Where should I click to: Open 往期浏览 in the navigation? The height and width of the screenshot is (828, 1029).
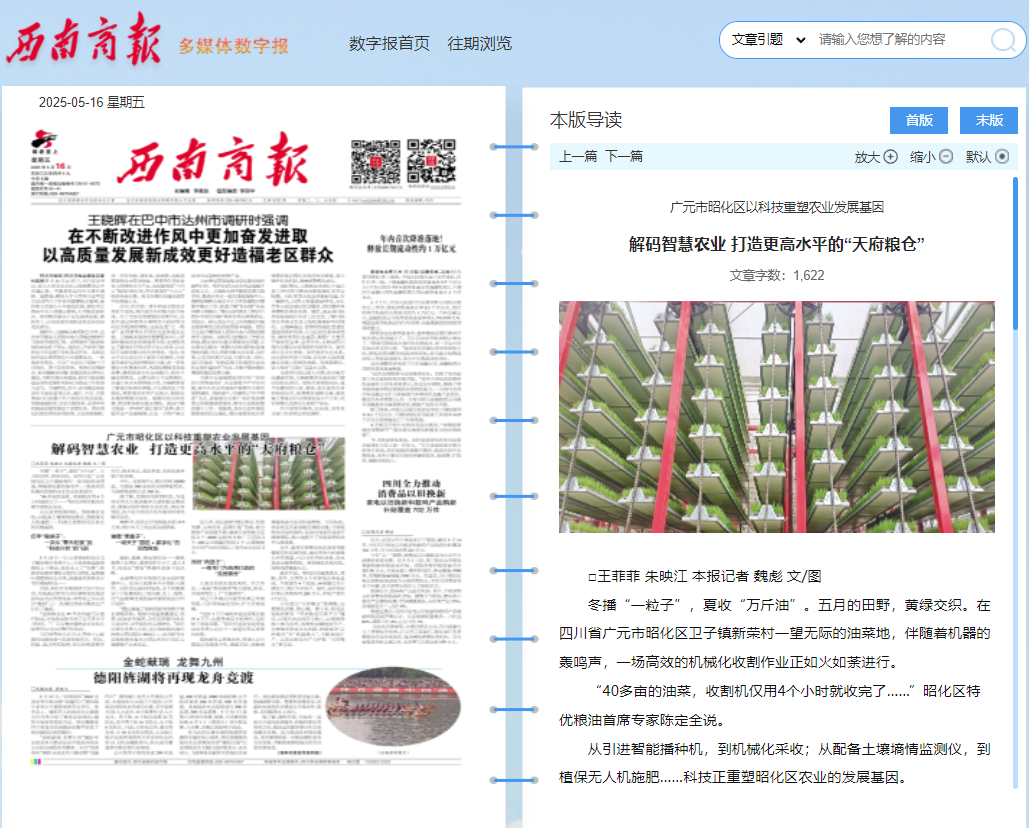tap(479, 43)
